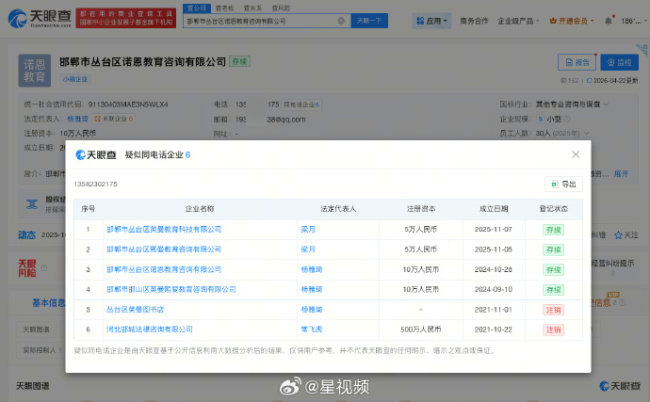Image resolution: width=650 pixels, height=402 pixels.
Task: Click the 注销 status badge in row 6
Action: click(x=553, y=330)
